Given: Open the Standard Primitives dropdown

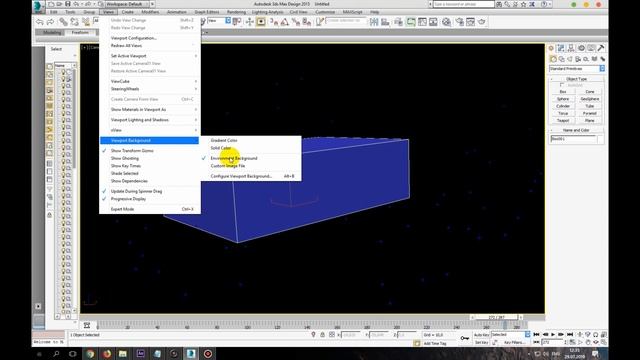Looking at the screenshot, I should coord(576,69).
